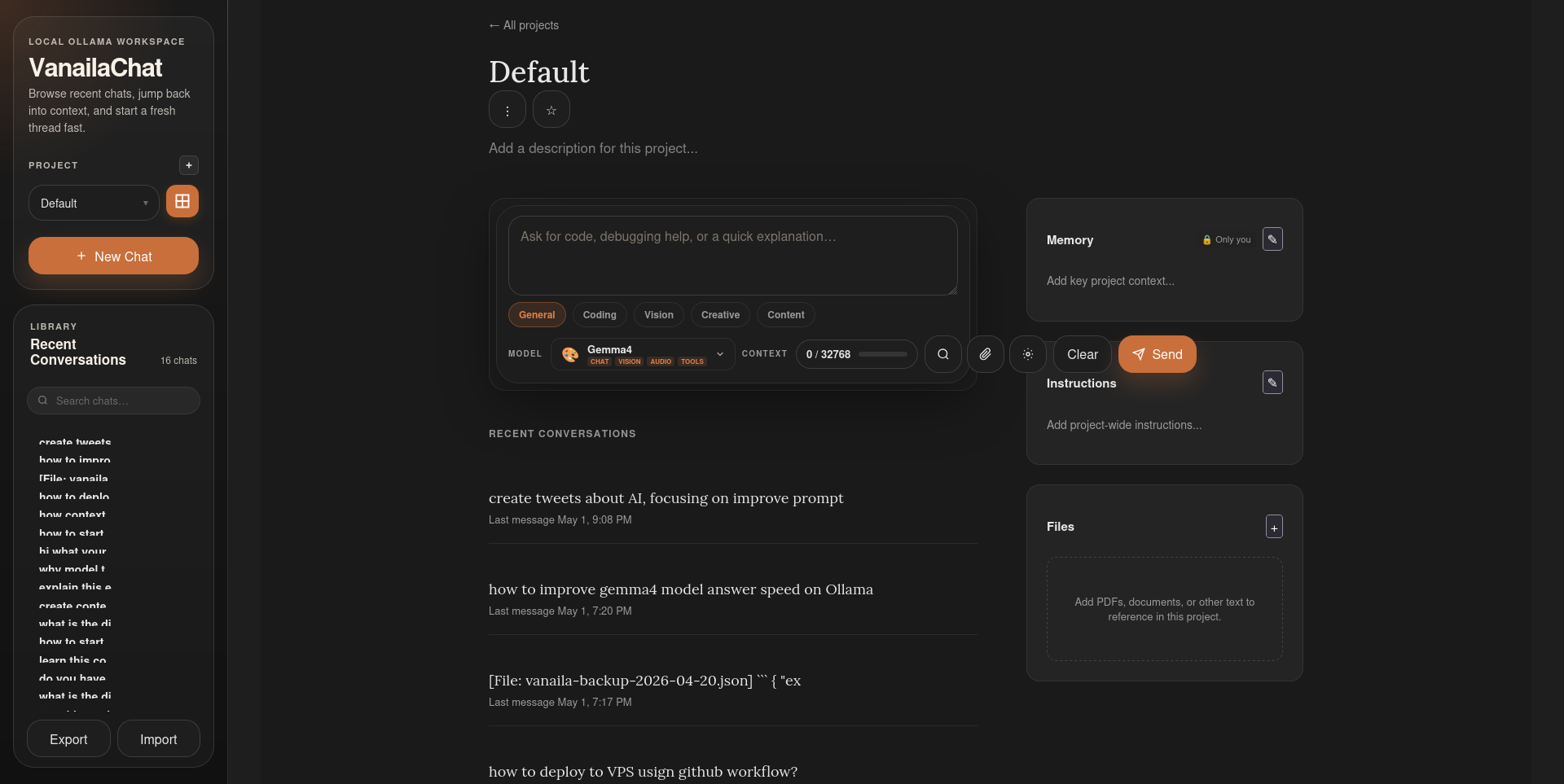1564x784 pixels.
Task: Open sidebar chat 'hi what your'
Action: coord(72,551)
